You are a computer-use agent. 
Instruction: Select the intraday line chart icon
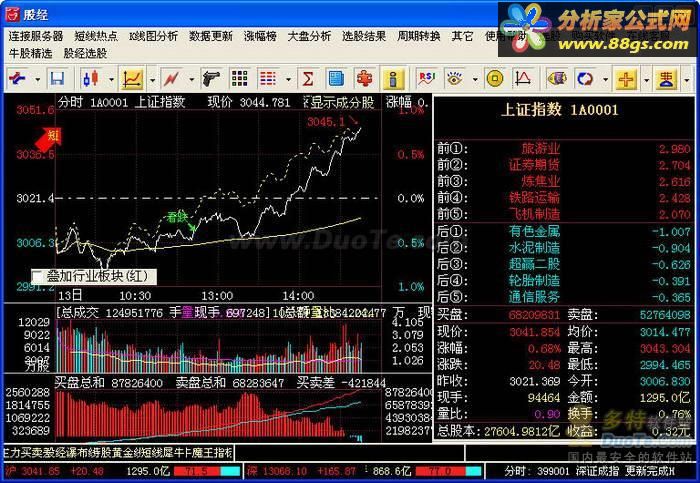pos(132,79)
